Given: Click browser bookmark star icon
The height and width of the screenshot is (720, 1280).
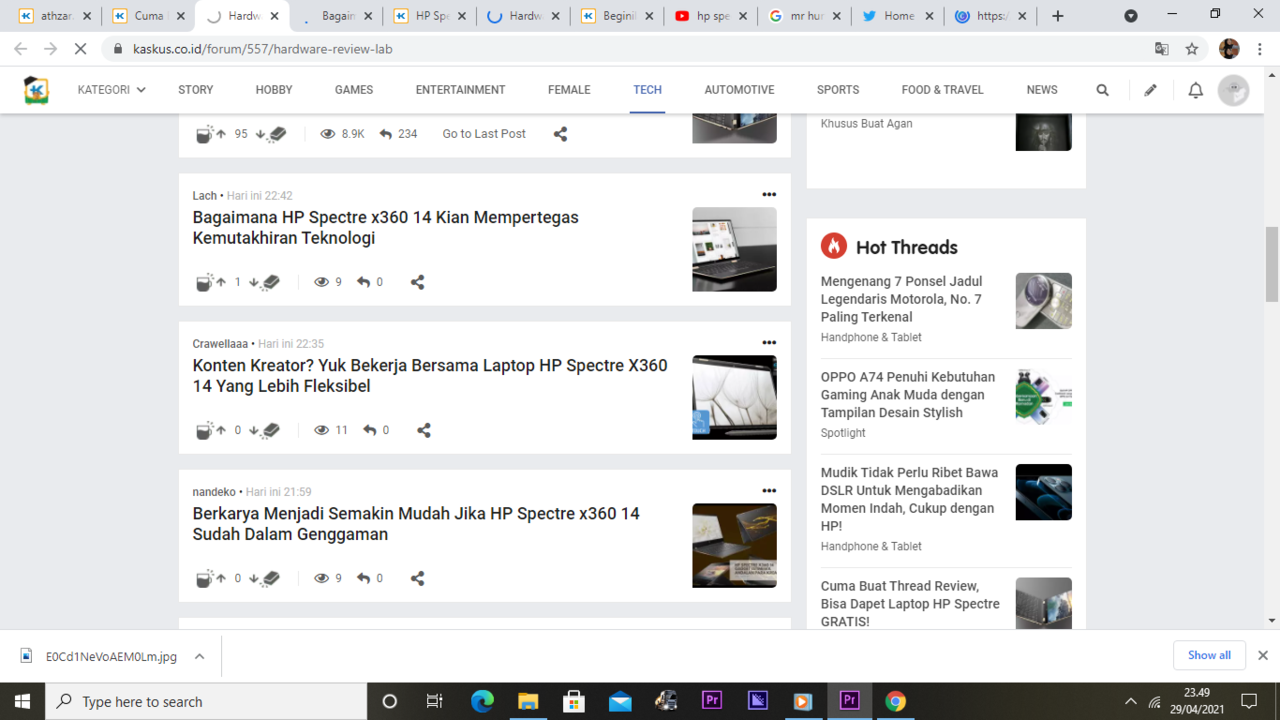Looking at the screenshot, I should tap(1192, 49).
